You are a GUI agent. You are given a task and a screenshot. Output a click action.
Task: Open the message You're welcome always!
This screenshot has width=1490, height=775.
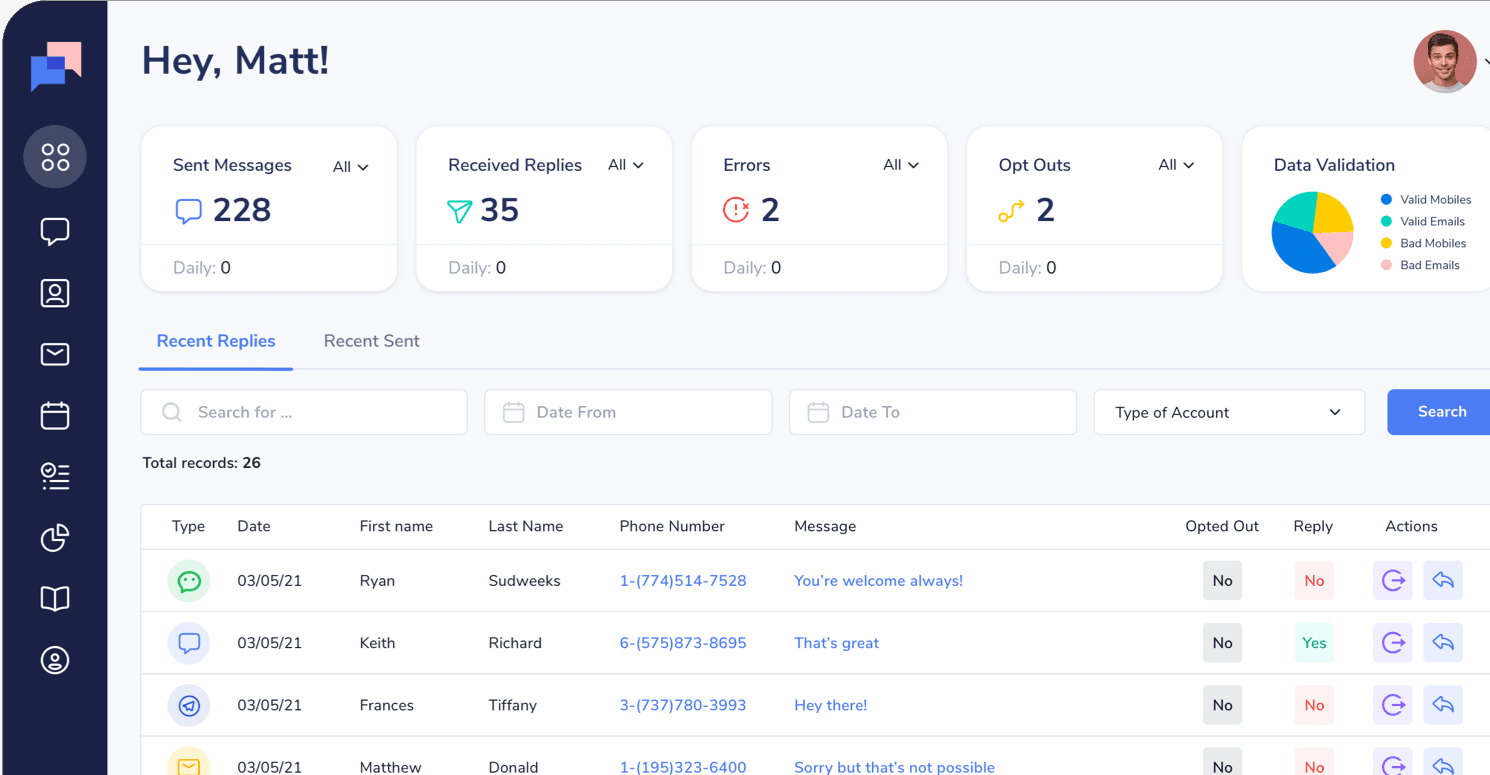point(878,580)
